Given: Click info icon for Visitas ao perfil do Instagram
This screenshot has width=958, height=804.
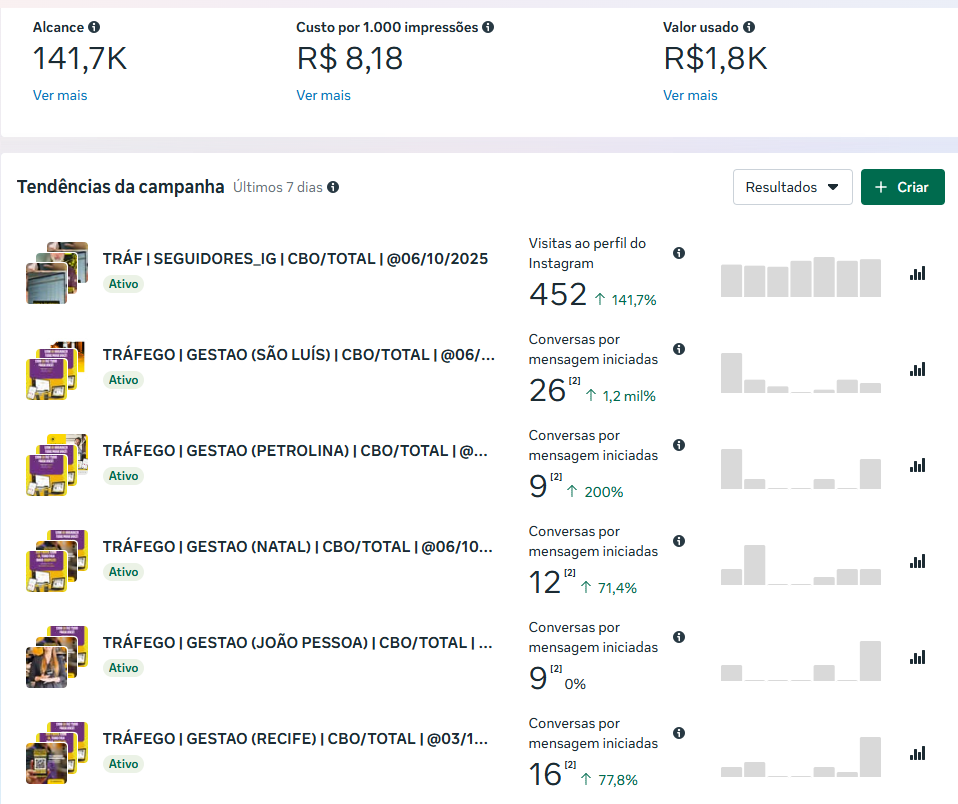Looking at the screenshot, I should pos(679,253).
